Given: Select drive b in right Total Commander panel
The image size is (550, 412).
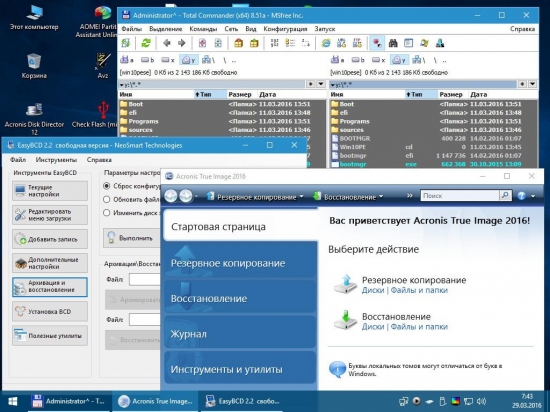Looking at the screenshot, I should coord(358,60).
